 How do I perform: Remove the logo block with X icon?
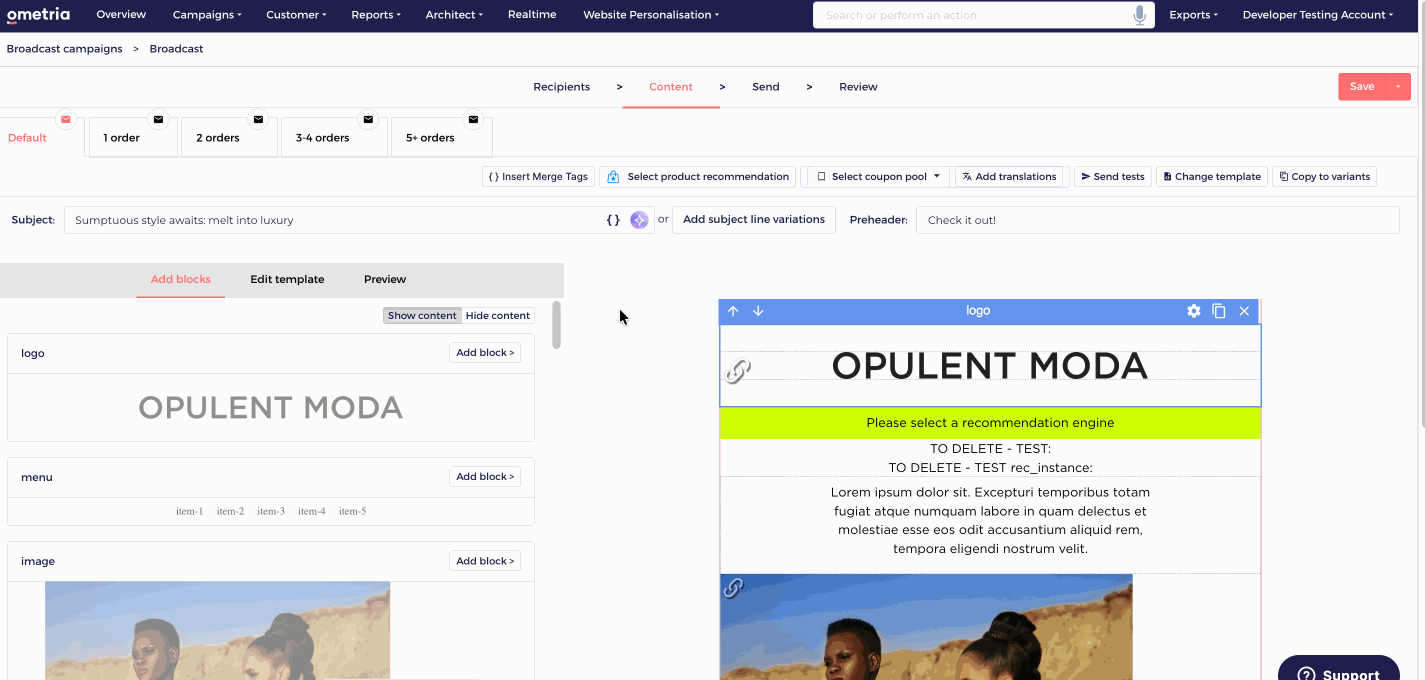click(1245, 311)
